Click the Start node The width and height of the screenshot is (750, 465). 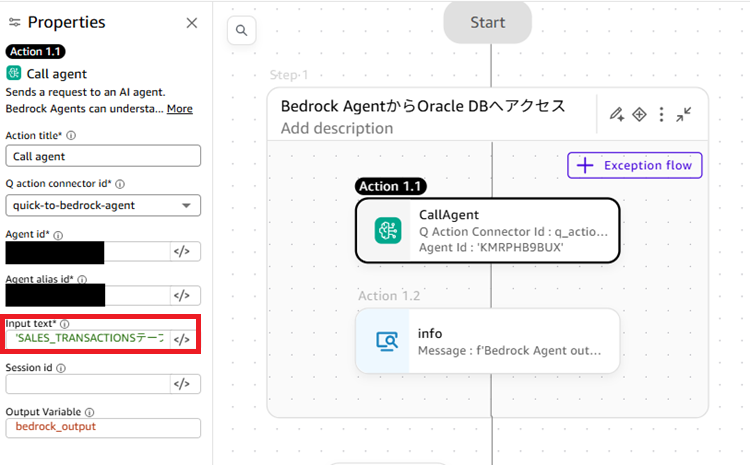(x=488, y=22)
